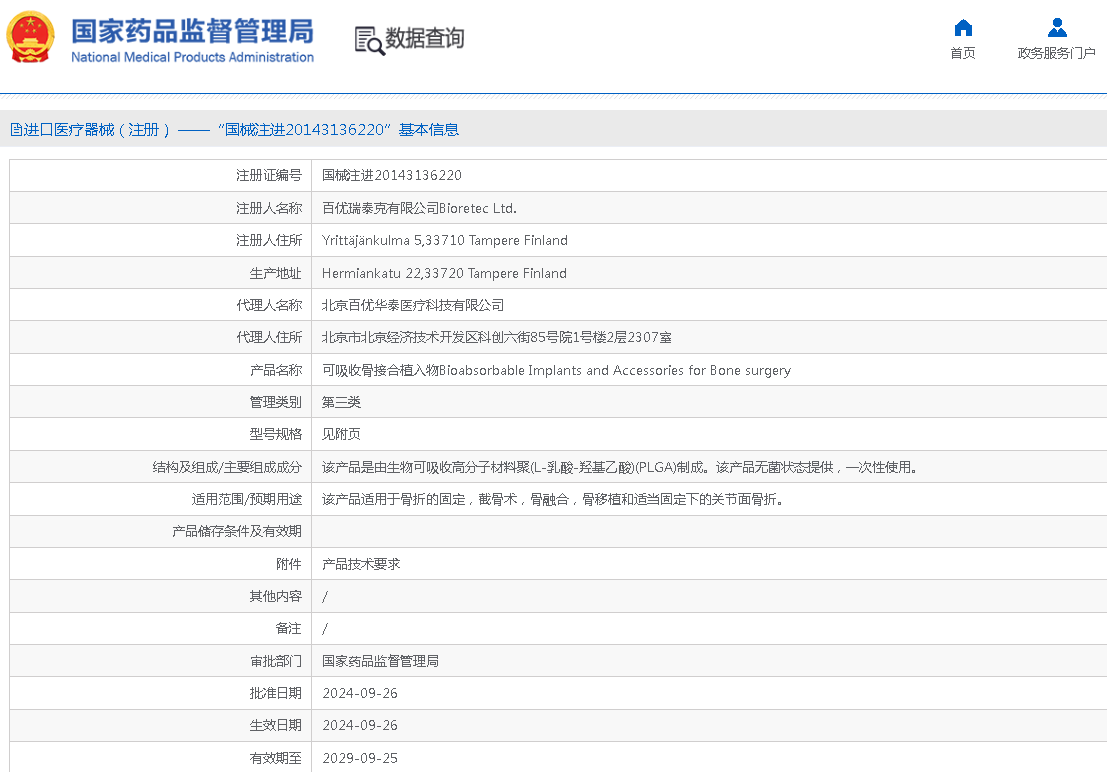
Task: Click the national emblem logo
Action: click(x=30, y=37)
